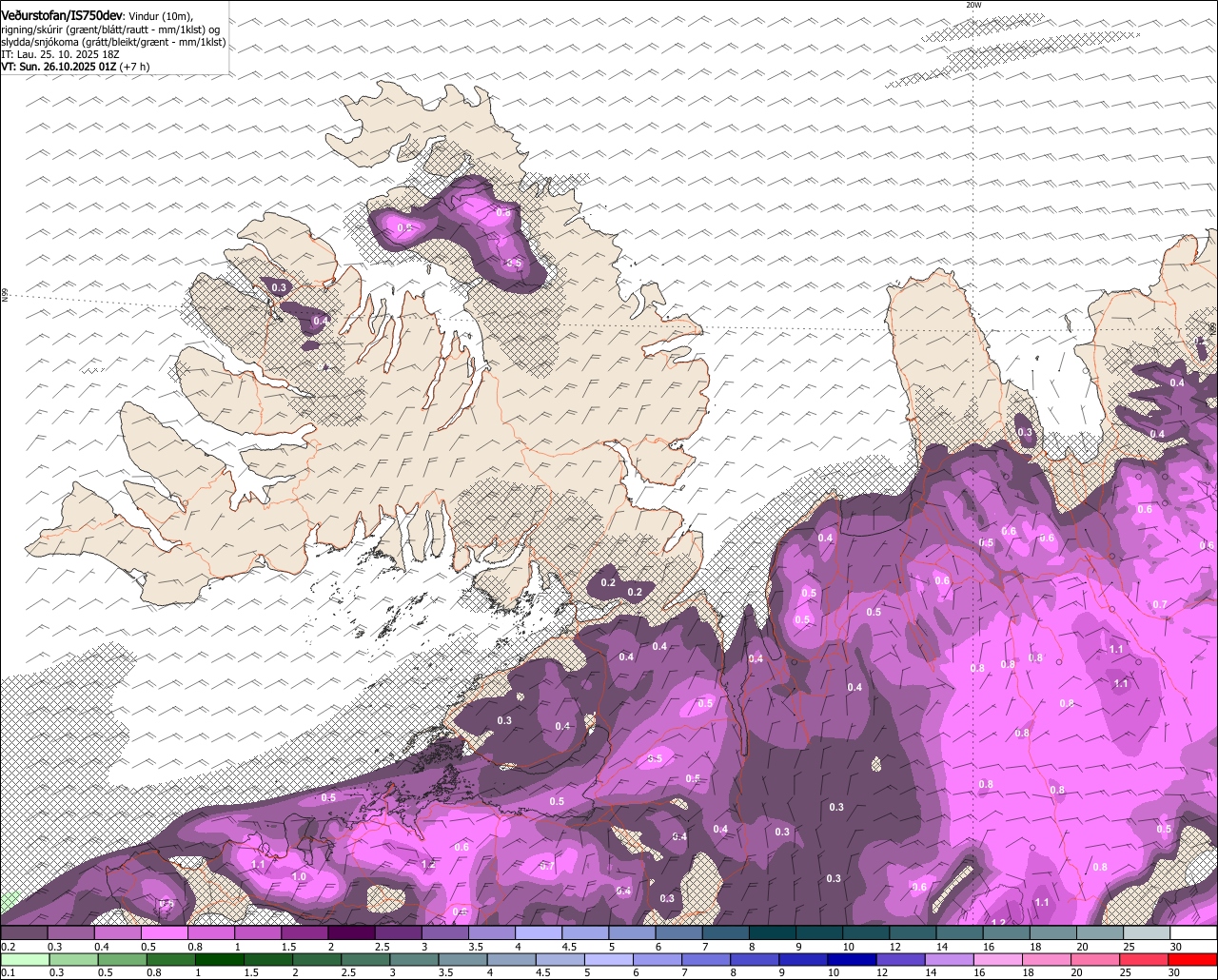The height and width of the screenshot is (980, 1218).
Task: Select lower legend swatch between 14 and 16
Action: pos(950,960)
